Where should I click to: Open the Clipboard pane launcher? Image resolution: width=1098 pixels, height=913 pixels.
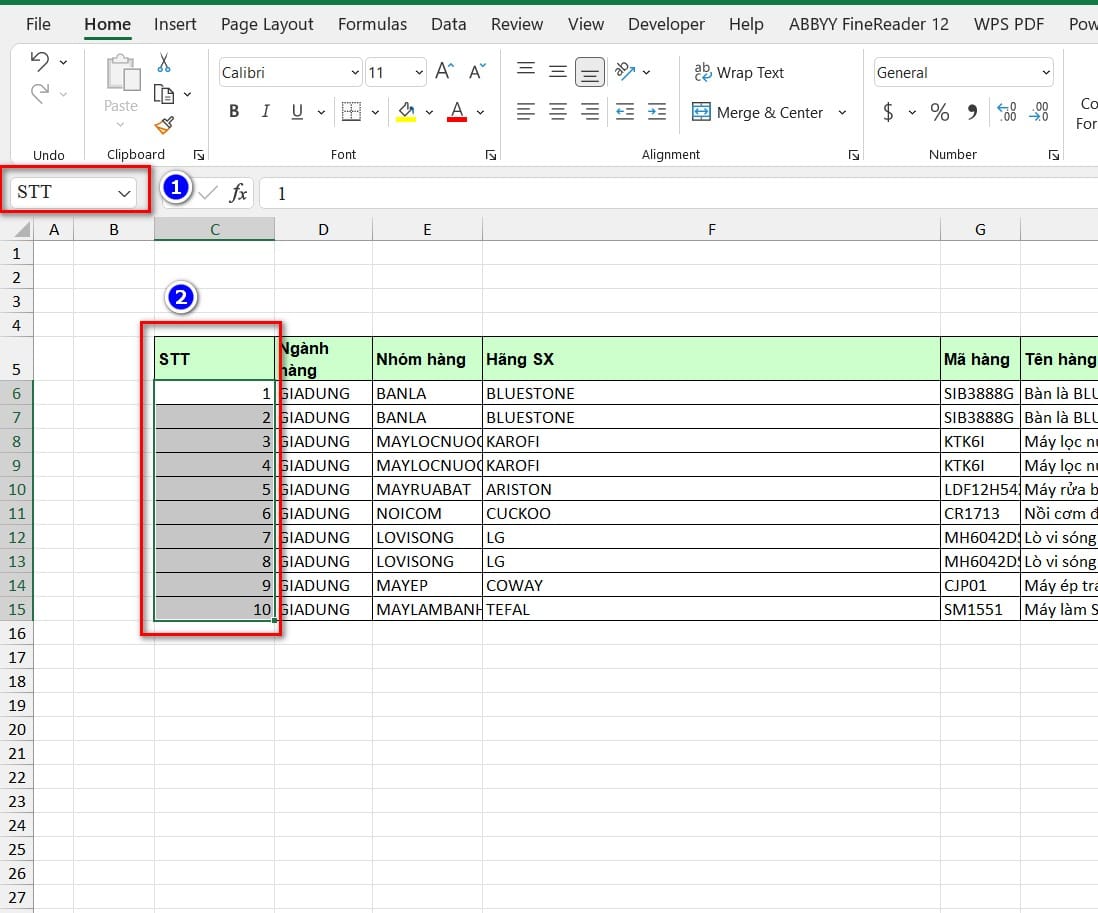pyautogui.click(x=199, y=155)
